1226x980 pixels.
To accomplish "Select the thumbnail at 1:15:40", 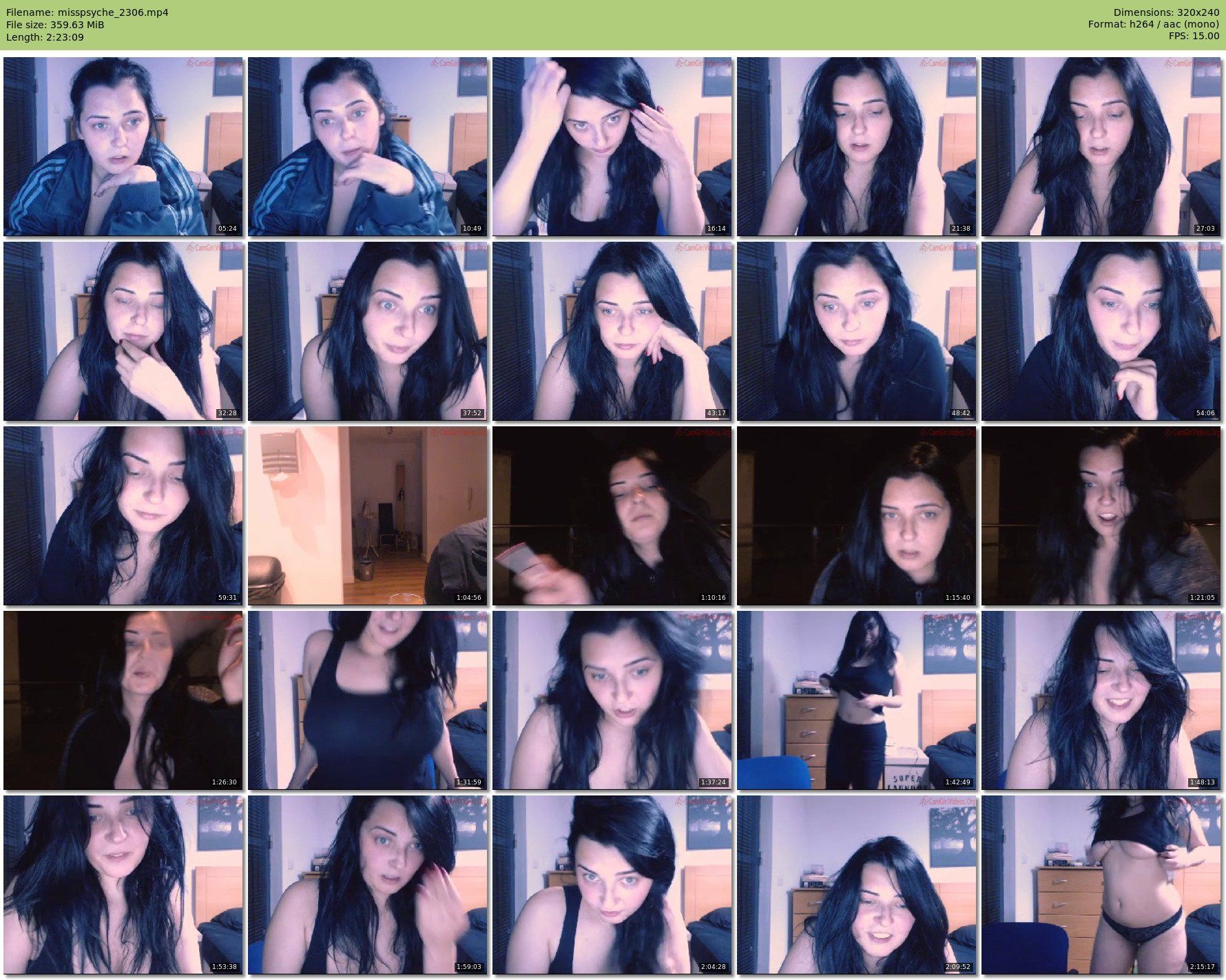I will [x=856, y=516].
